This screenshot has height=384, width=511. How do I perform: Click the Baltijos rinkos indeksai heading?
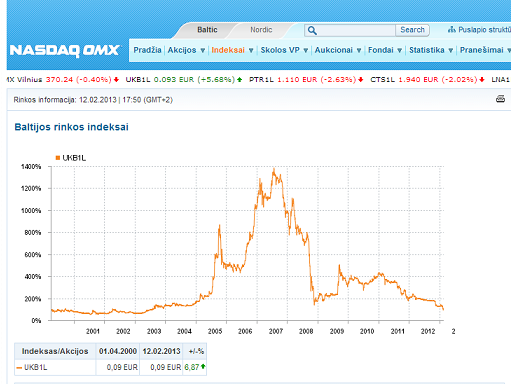(x=71, y=127)
